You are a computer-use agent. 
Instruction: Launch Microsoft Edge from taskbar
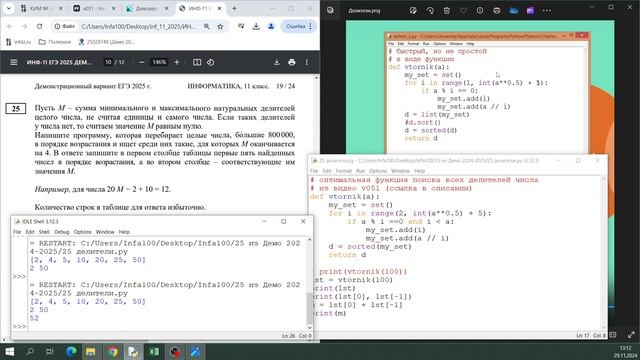pos(71,351)
